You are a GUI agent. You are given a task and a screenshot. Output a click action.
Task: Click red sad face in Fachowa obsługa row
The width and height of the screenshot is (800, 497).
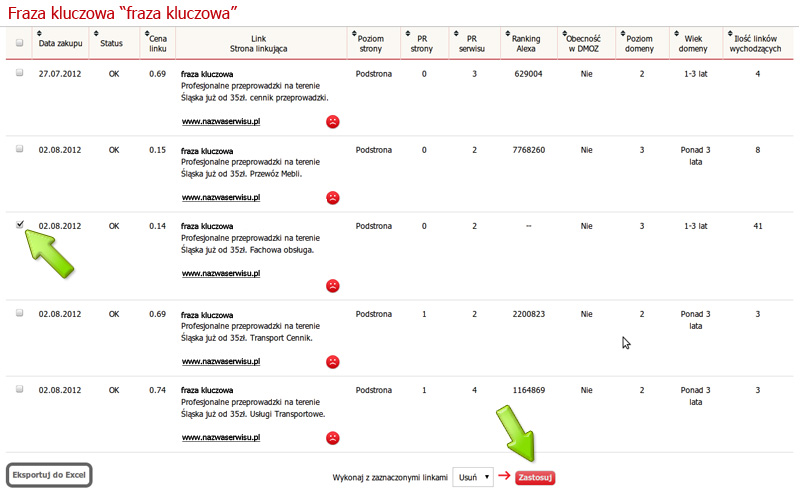(332, 285)
